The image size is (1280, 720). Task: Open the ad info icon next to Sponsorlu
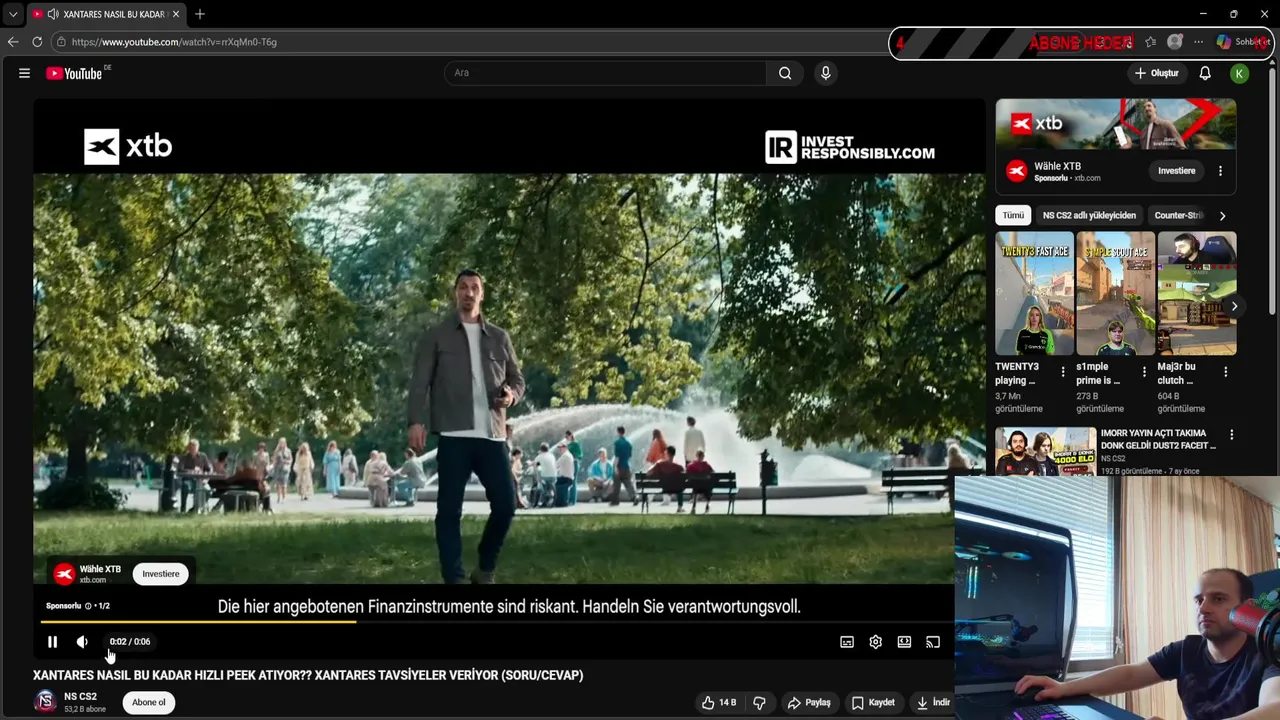[88, 606]
